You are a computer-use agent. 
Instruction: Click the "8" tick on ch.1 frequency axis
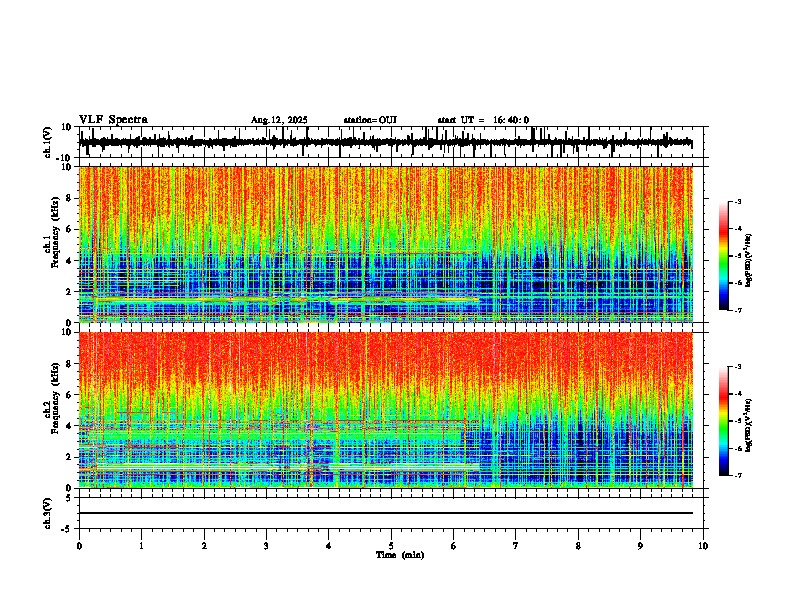pyautogui.click(x=69, y=198)
